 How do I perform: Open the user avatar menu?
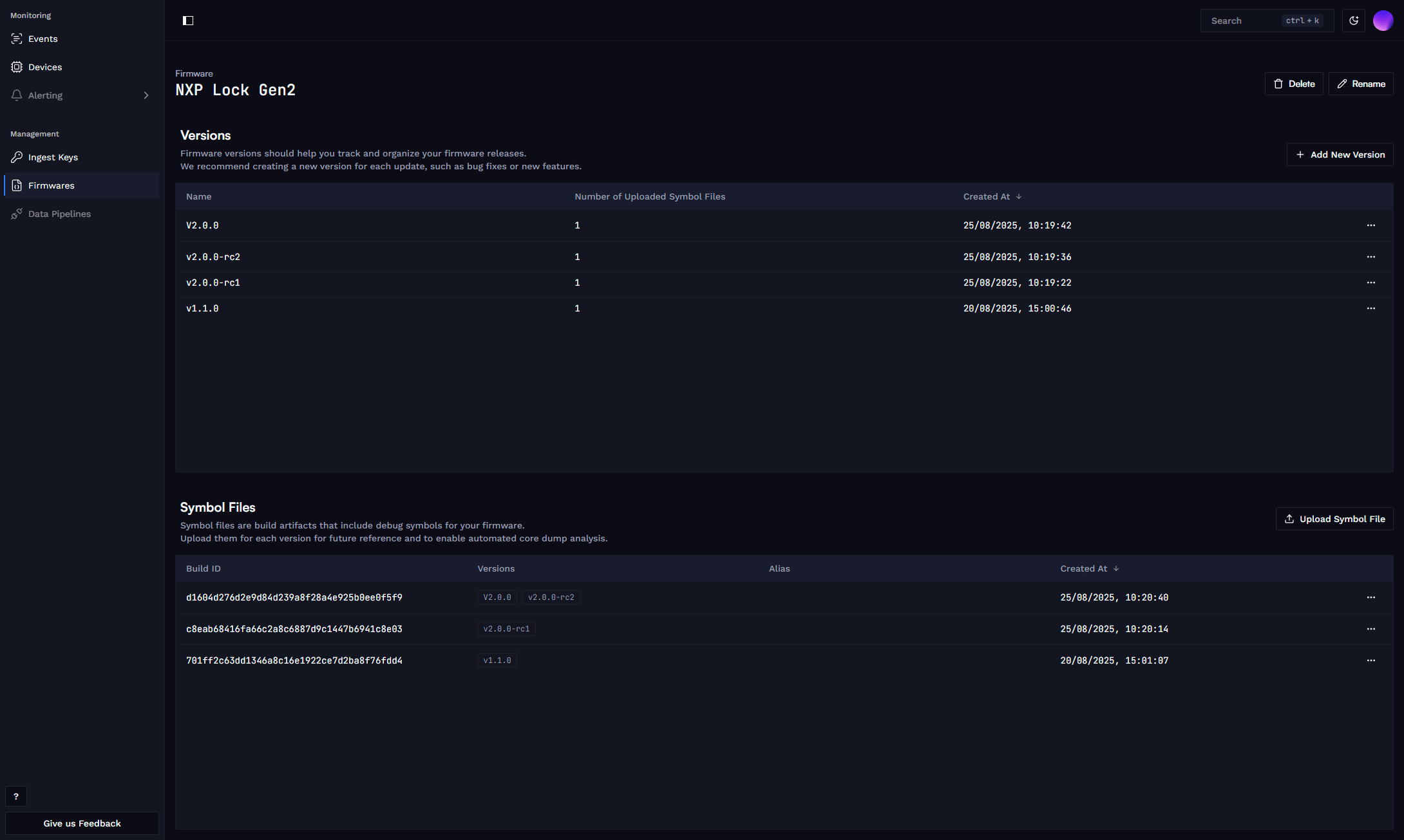(x=1383, y=21)
